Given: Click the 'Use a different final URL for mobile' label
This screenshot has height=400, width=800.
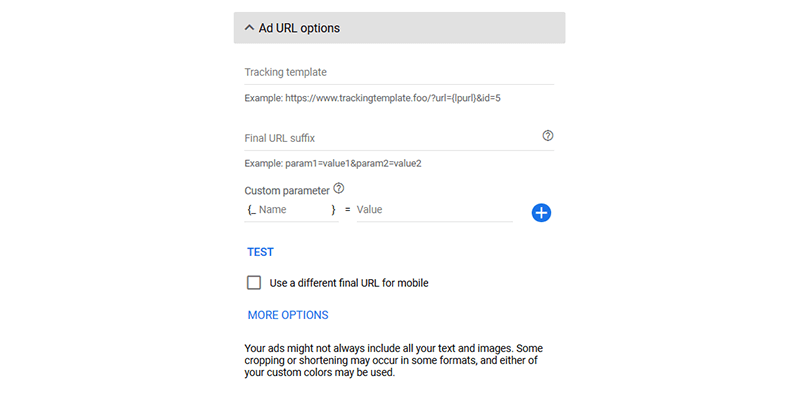Looking at the screenshot, I should coord(349,283).
